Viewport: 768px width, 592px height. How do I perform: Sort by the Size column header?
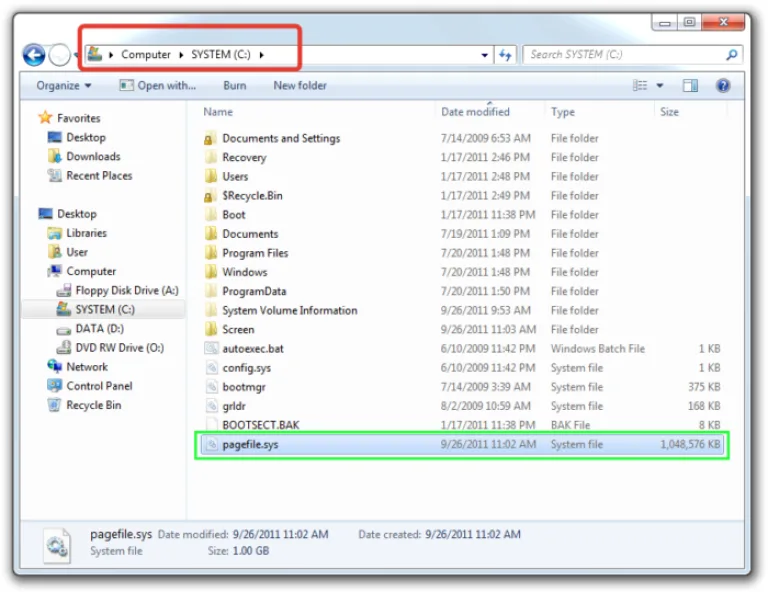[x=669, y=112]
